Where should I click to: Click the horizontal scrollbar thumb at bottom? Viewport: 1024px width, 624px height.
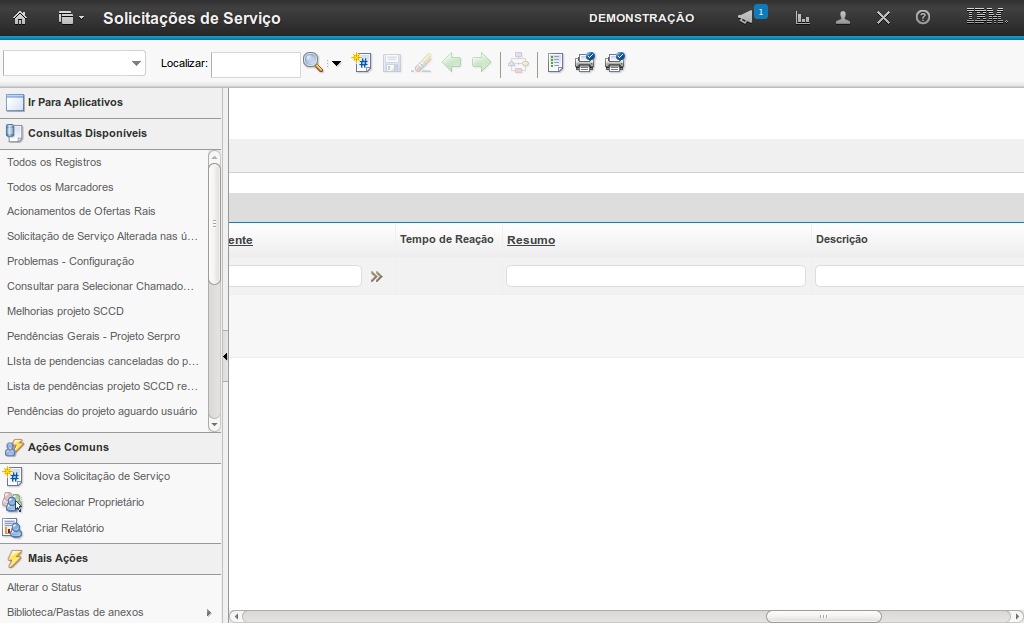click(x=823, y=616)
